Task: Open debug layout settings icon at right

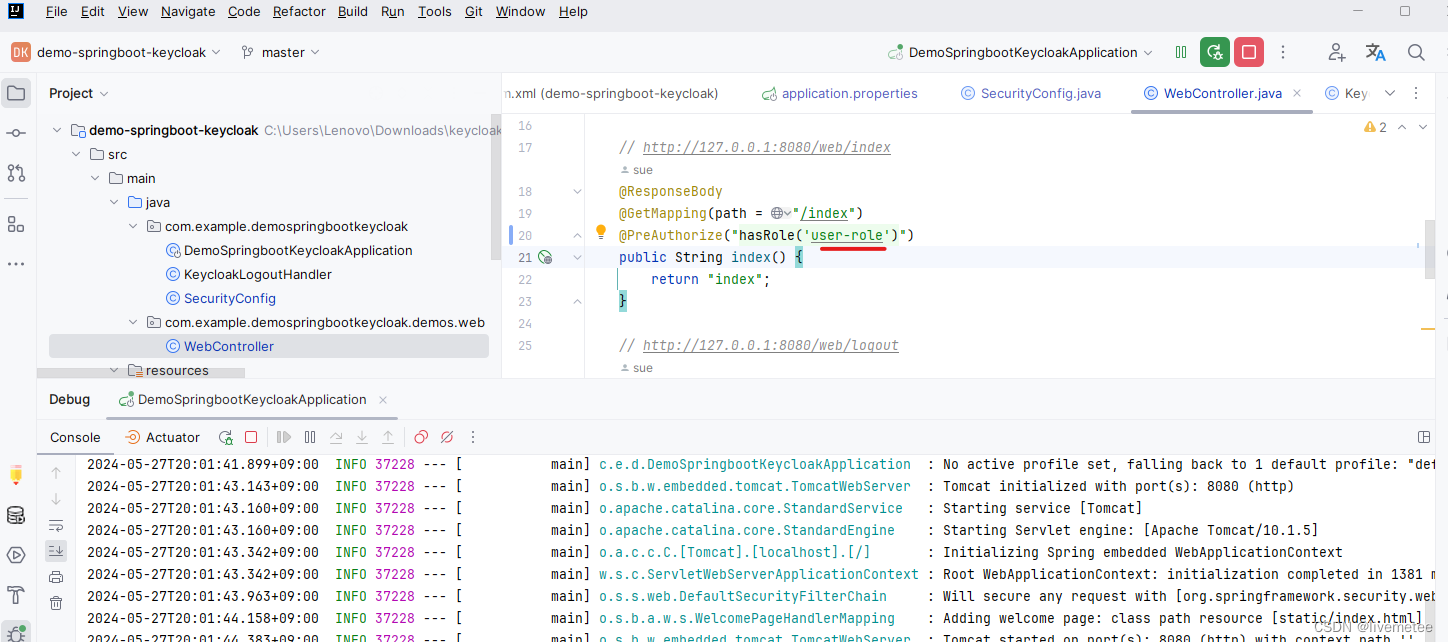Action: 1424,437
